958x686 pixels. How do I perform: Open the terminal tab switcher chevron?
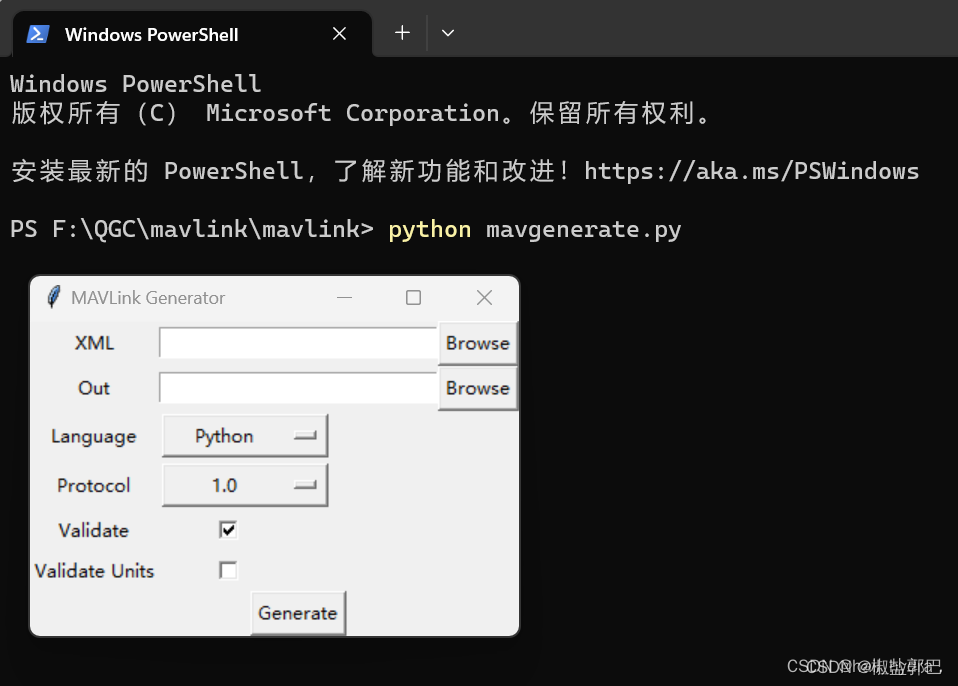coord(447,32)
